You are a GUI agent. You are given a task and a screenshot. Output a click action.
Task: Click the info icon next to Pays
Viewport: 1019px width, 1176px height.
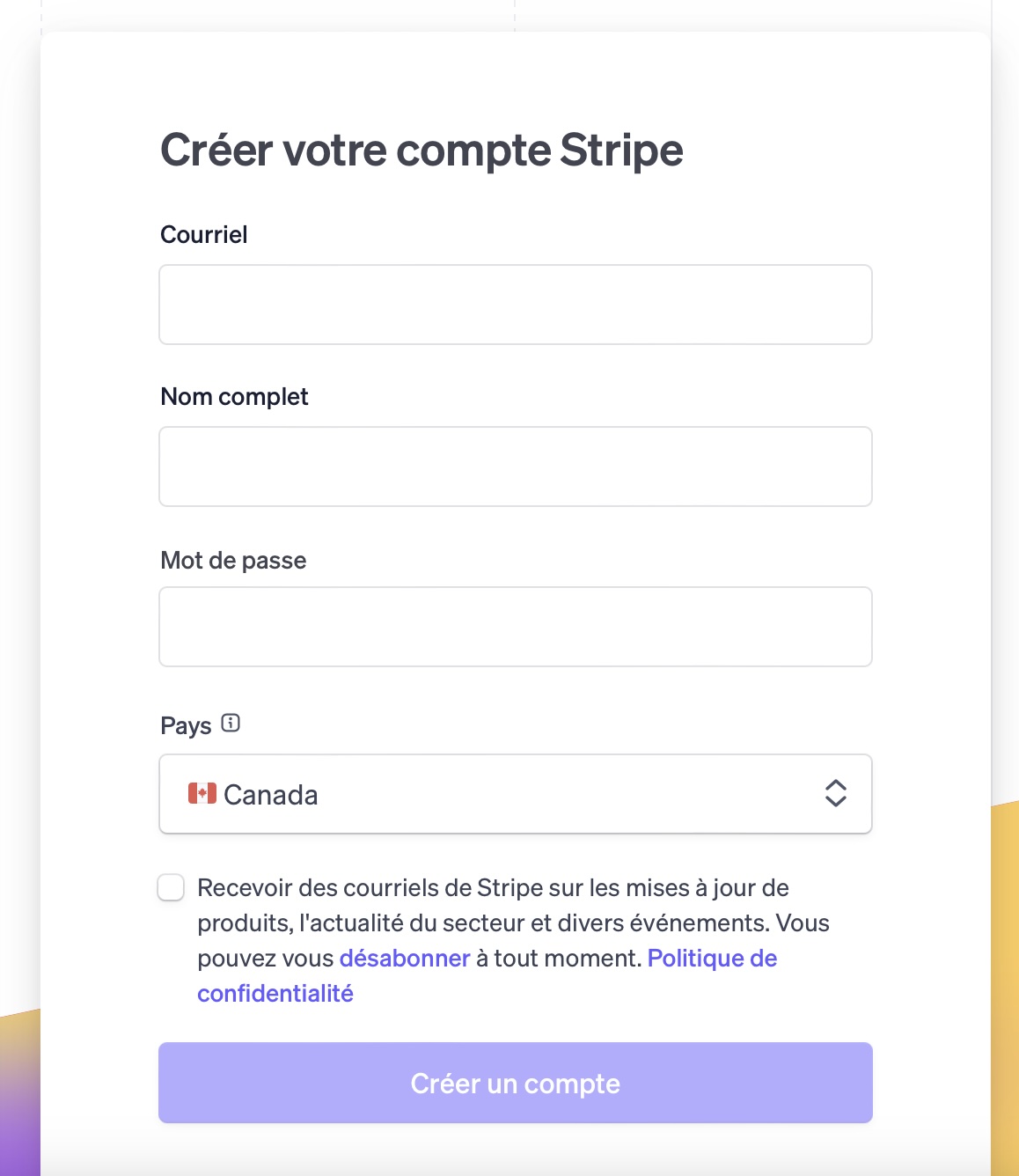231,724
